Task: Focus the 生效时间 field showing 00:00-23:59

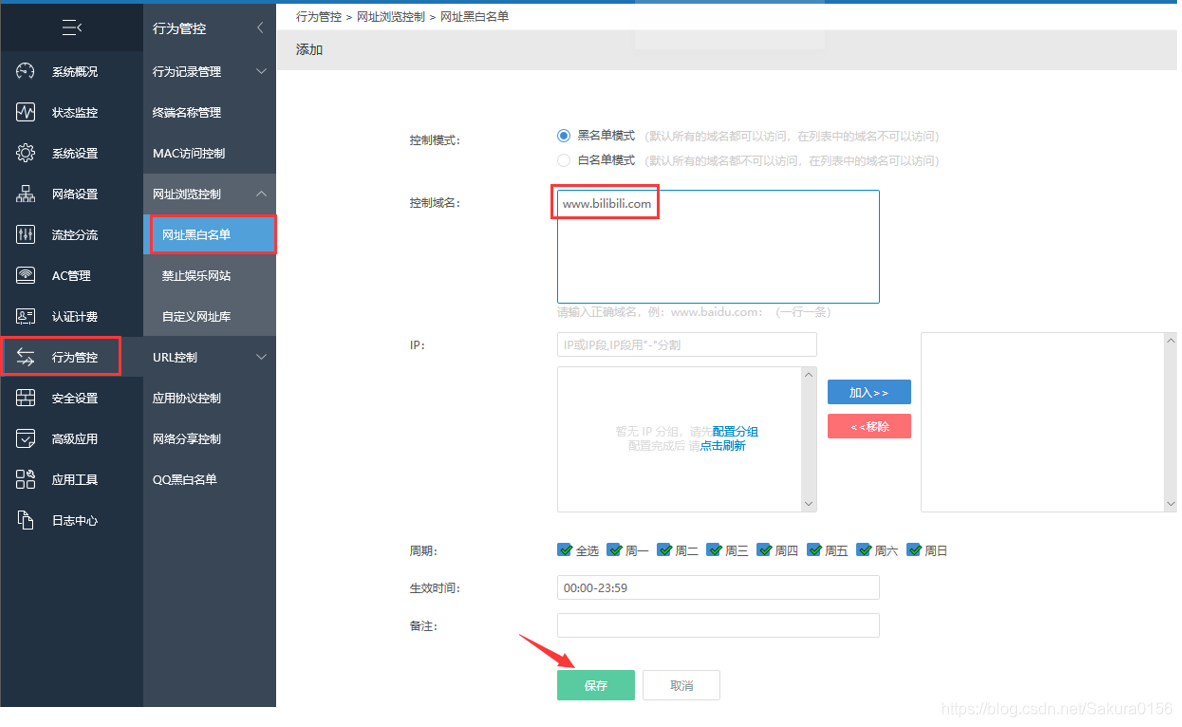Action: pos(718,587)
